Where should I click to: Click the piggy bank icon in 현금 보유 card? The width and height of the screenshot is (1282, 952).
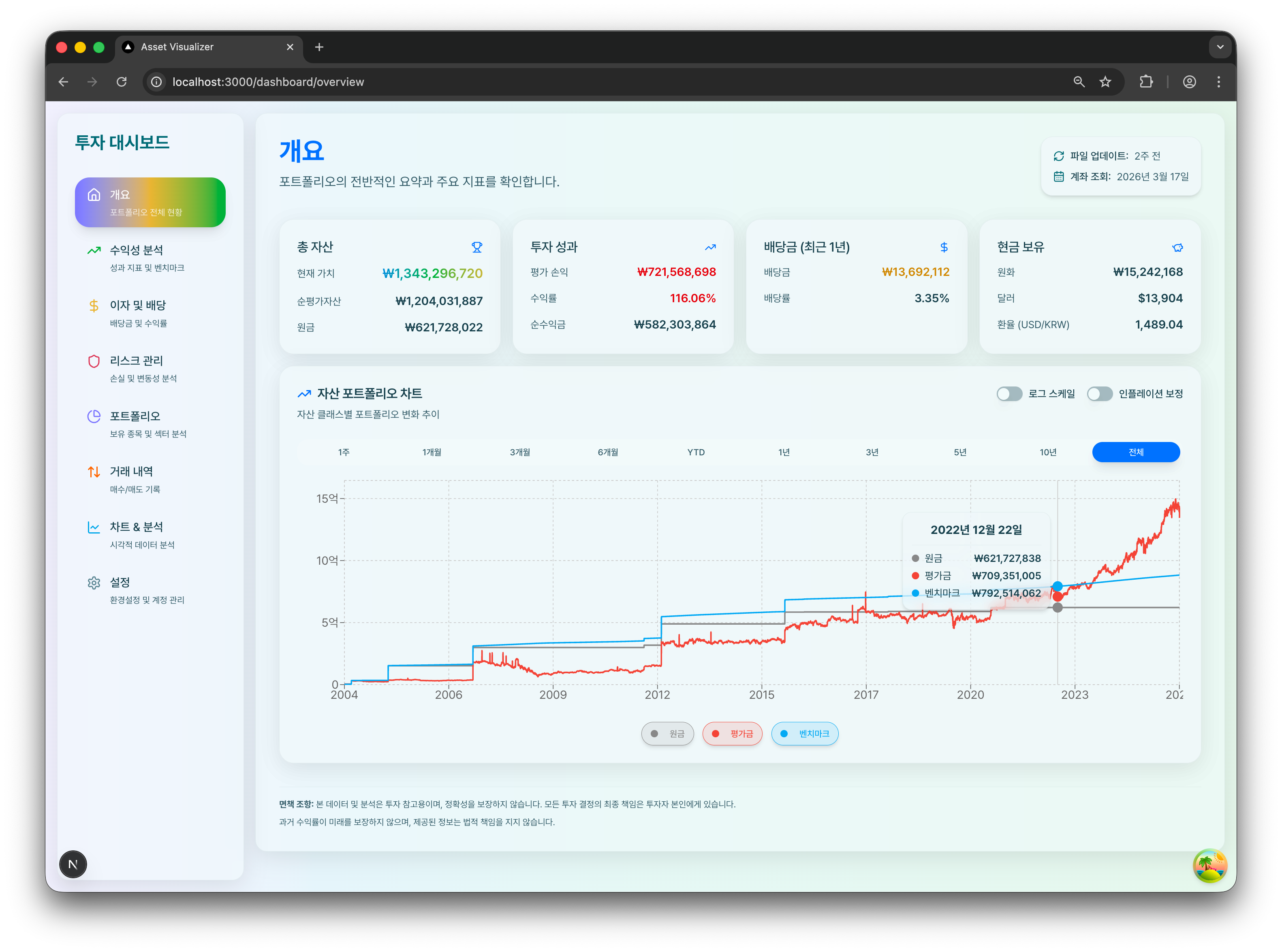click(1177, 247)
